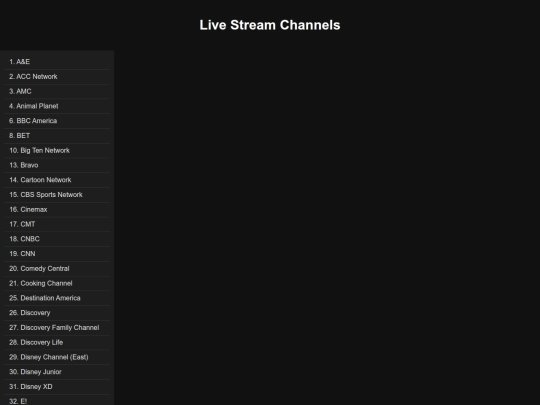This screenshot has width=540, height=405.
Task: Open 14. Cartoon Network stream
Action: 57,180
